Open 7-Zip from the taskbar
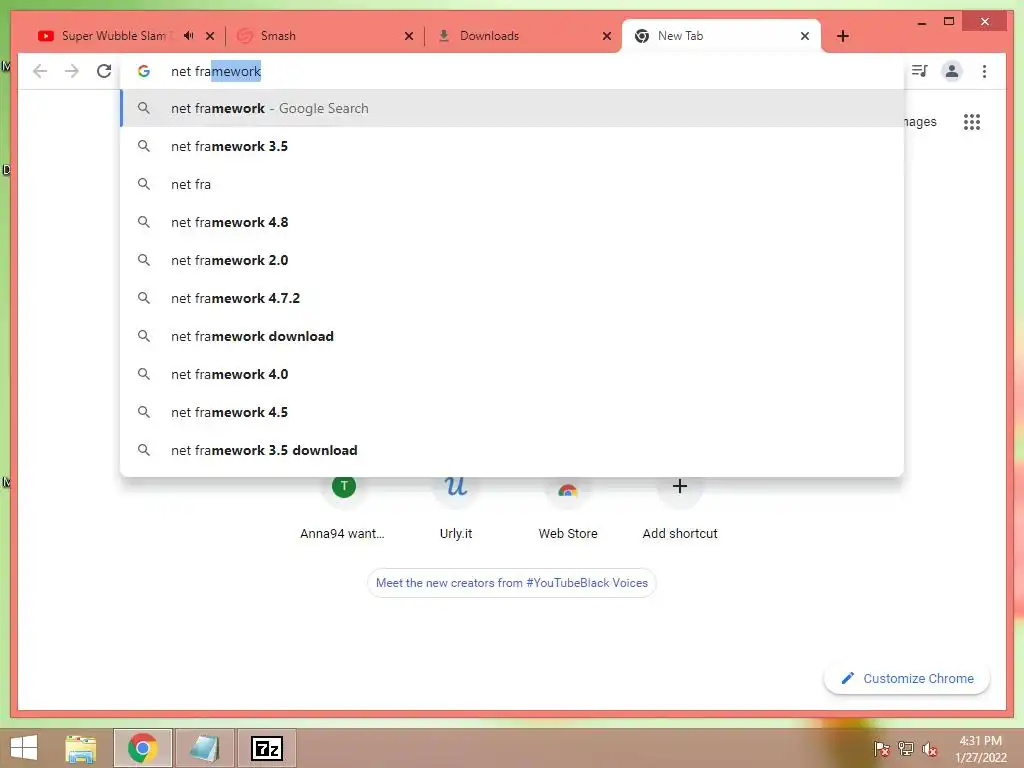 click(266, 748)
